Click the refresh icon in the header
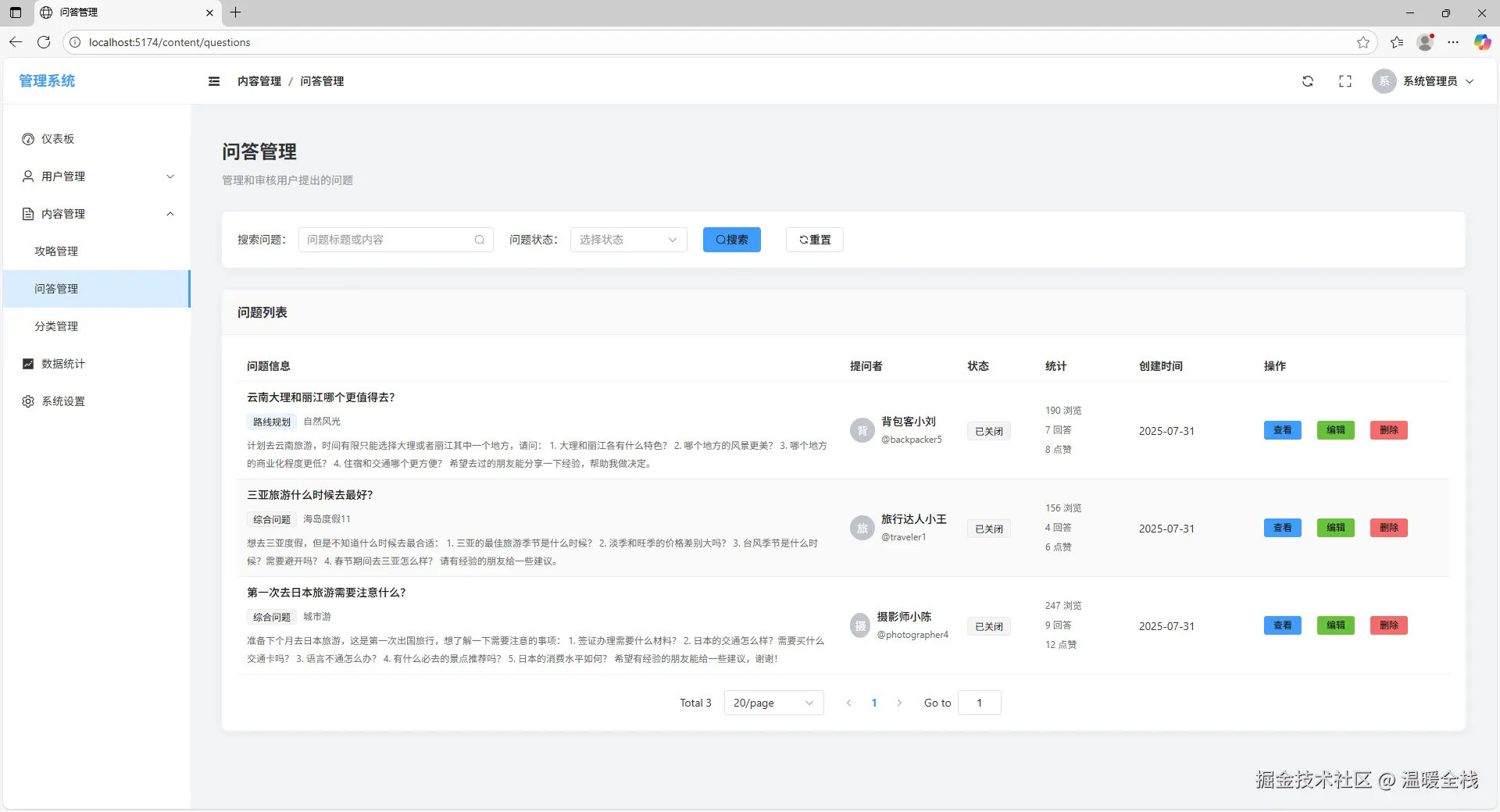This screenshot has height=812, width=1500. click(x=1308, y=81)
